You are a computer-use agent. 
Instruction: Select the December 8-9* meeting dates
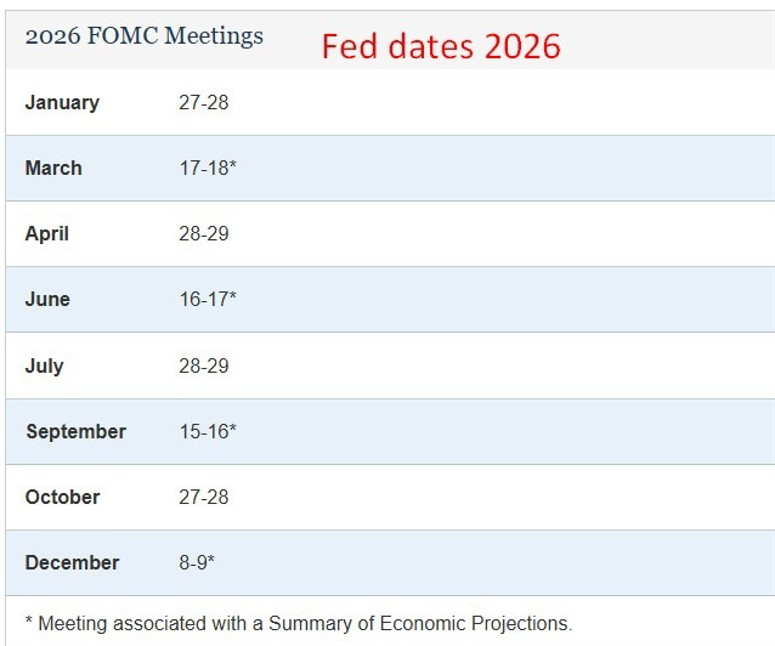[x=197, y=562]
